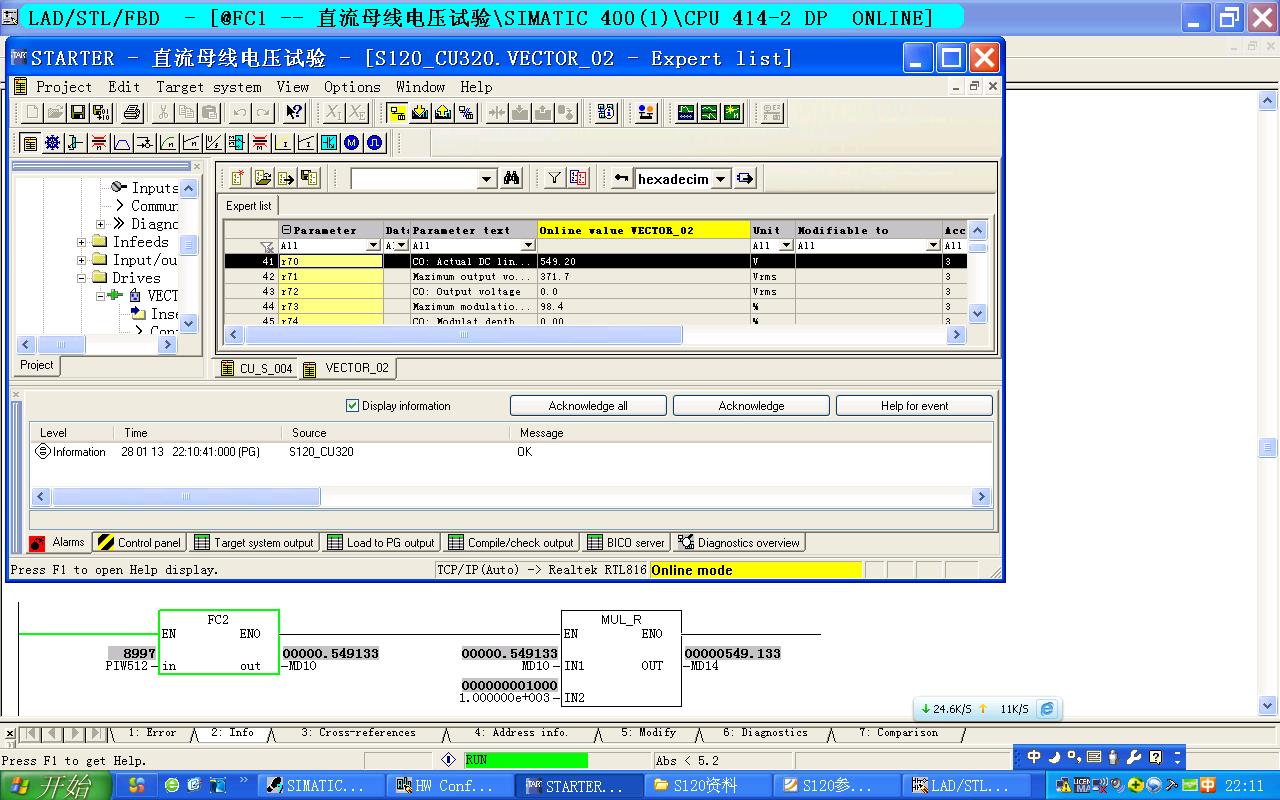
Task: Click the first expert list icon in drive toolbar
Action: [x=30, y=143]
